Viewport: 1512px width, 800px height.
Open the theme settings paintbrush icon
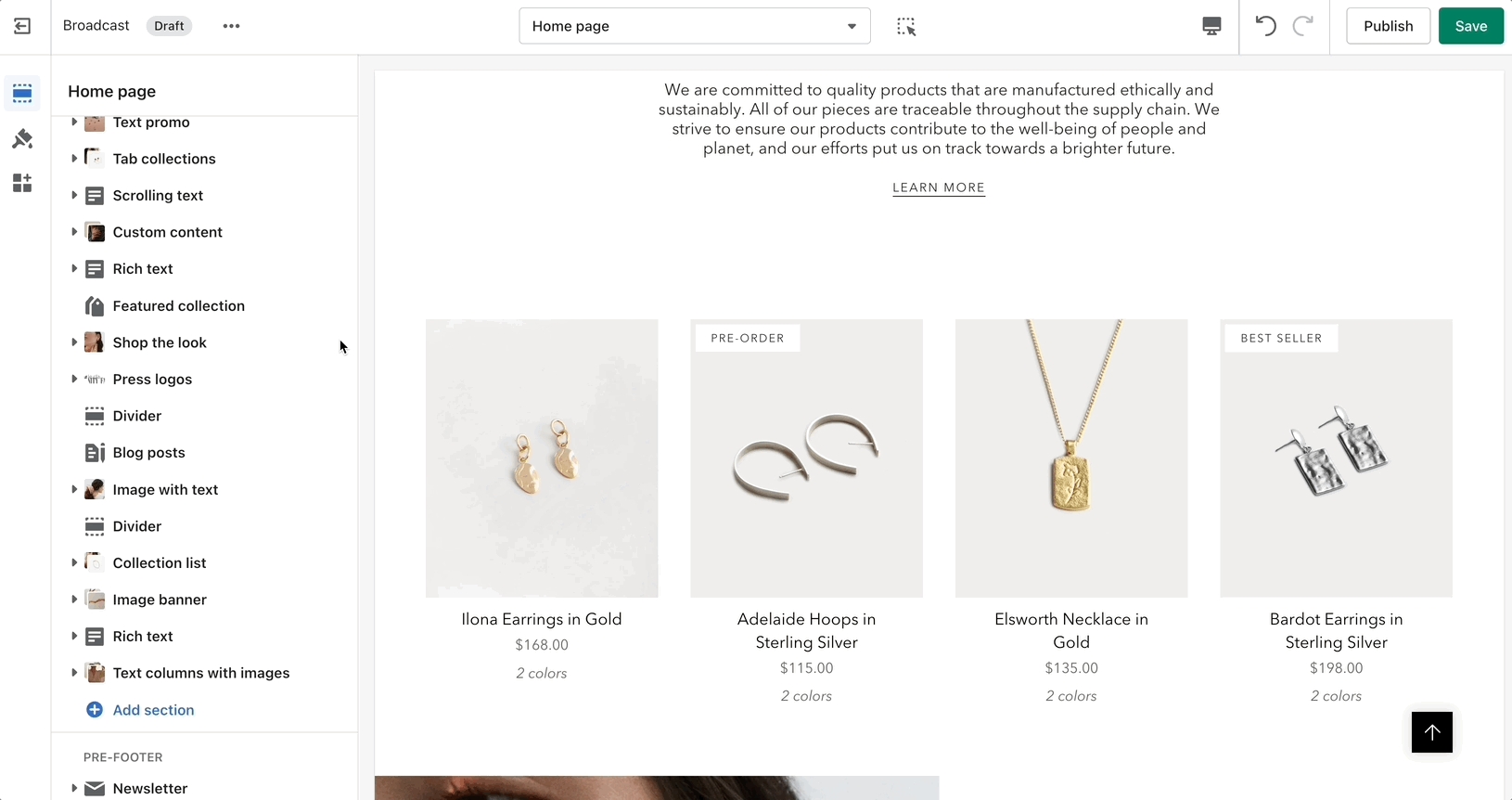(x=22, y=139)
